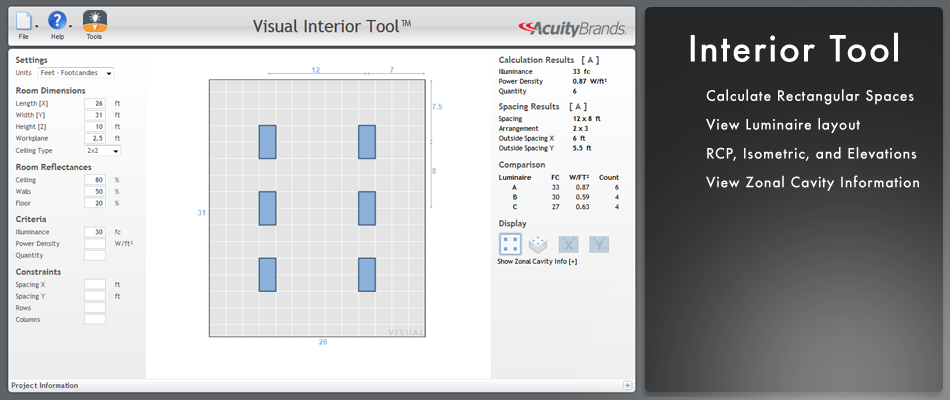950x400 pixels.
Task: Click the Tools lightbulb icon
Action: 94,21
